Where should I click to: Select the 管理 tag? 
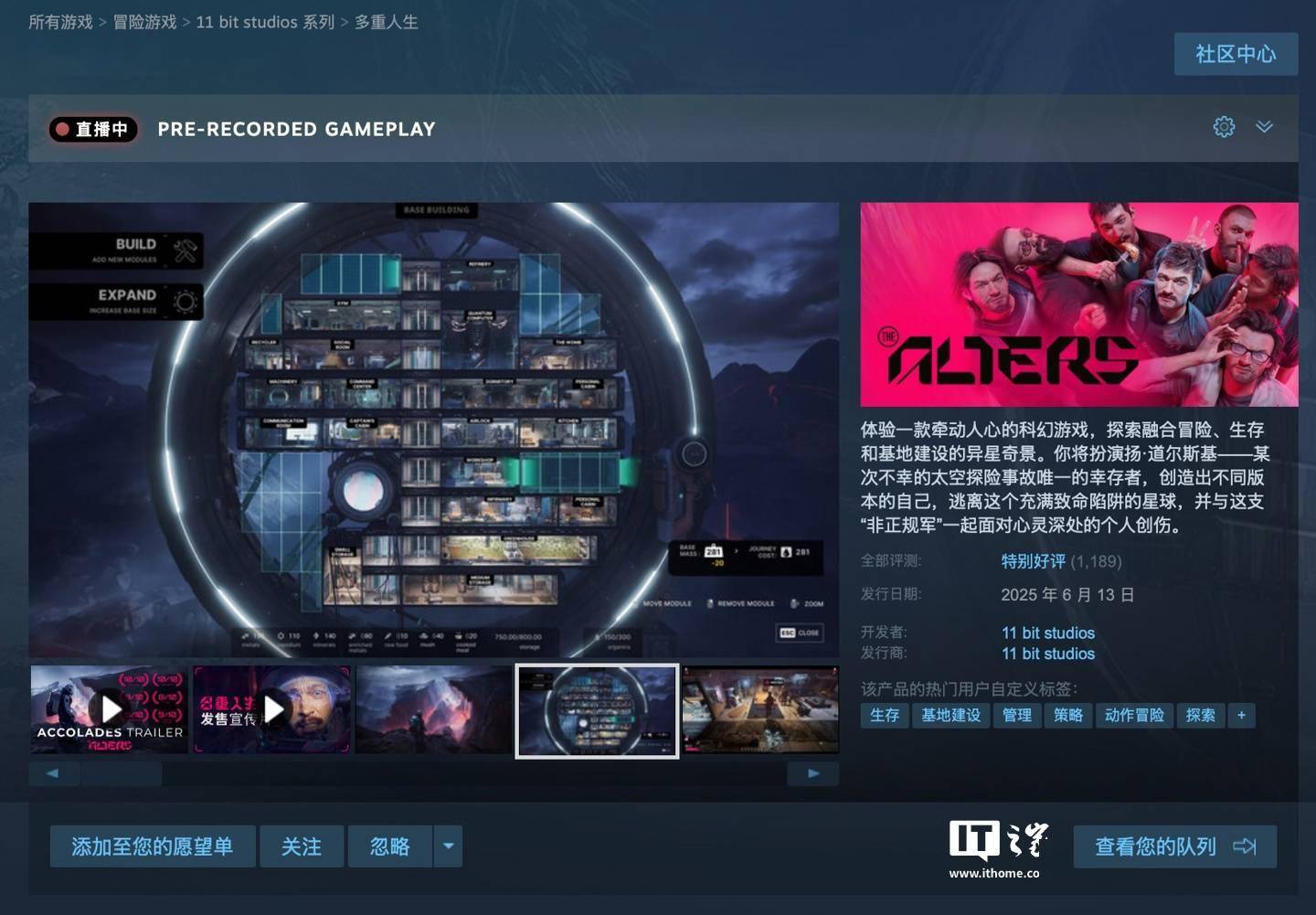pyautogui.click(x=1017, y=715)
